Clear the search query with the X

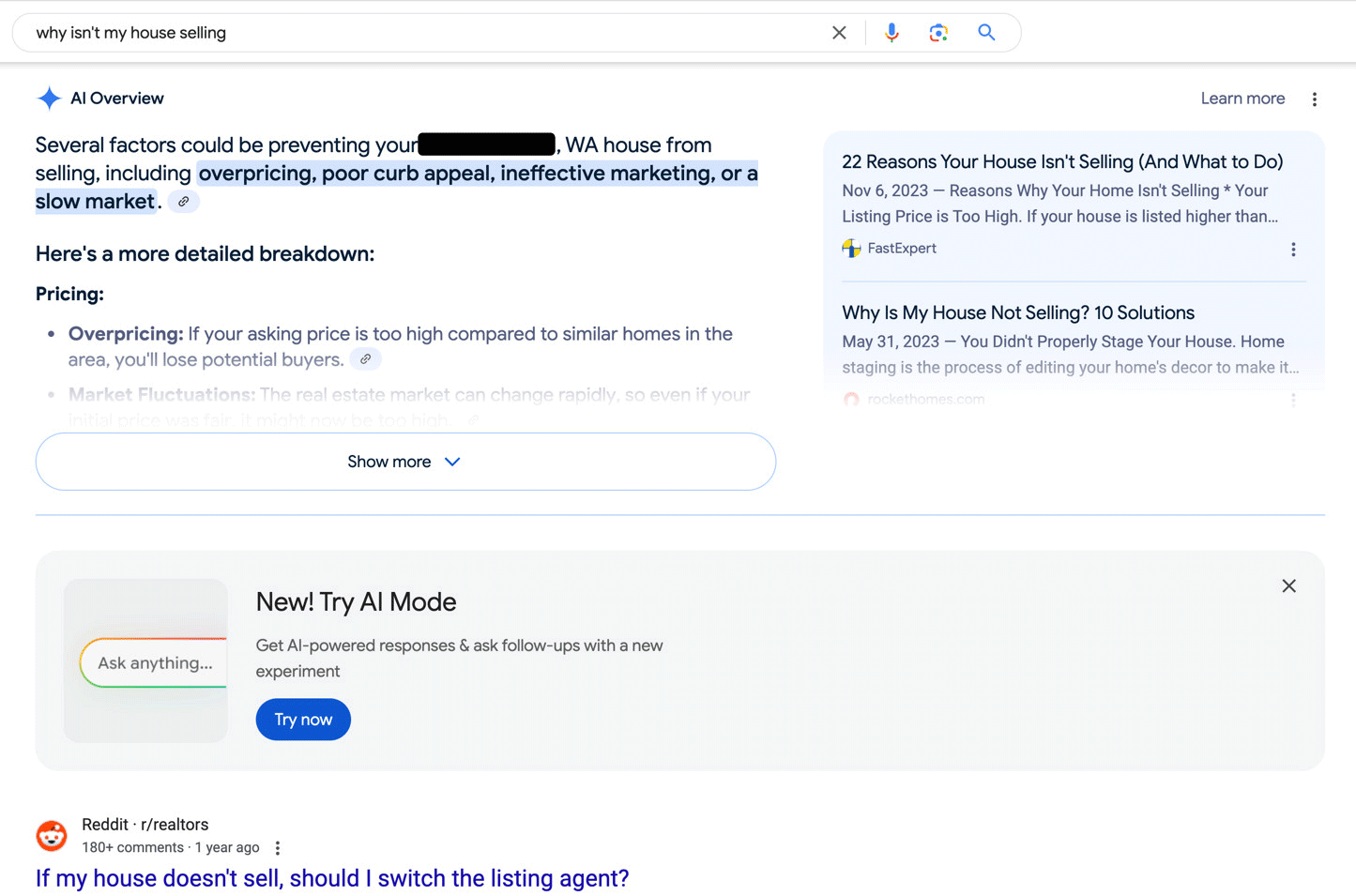tap(838, 32)
